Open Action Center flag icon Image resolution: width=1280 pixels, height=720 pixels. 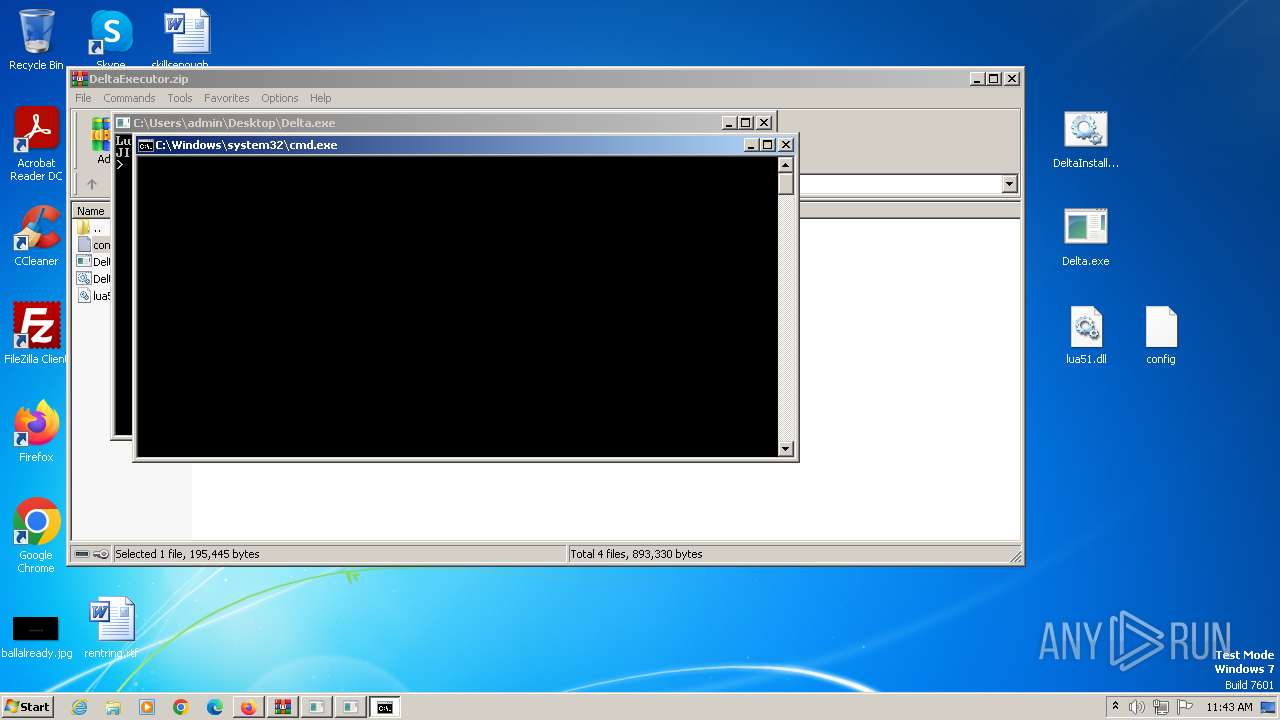click(x=1185, y=707)
